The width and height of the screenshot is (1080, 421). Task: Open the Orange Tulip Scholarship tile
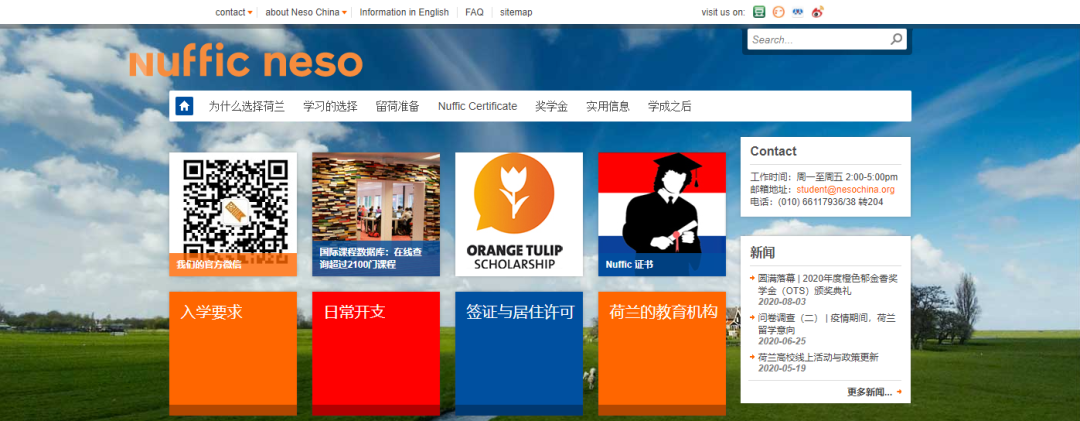pos(519,214)
